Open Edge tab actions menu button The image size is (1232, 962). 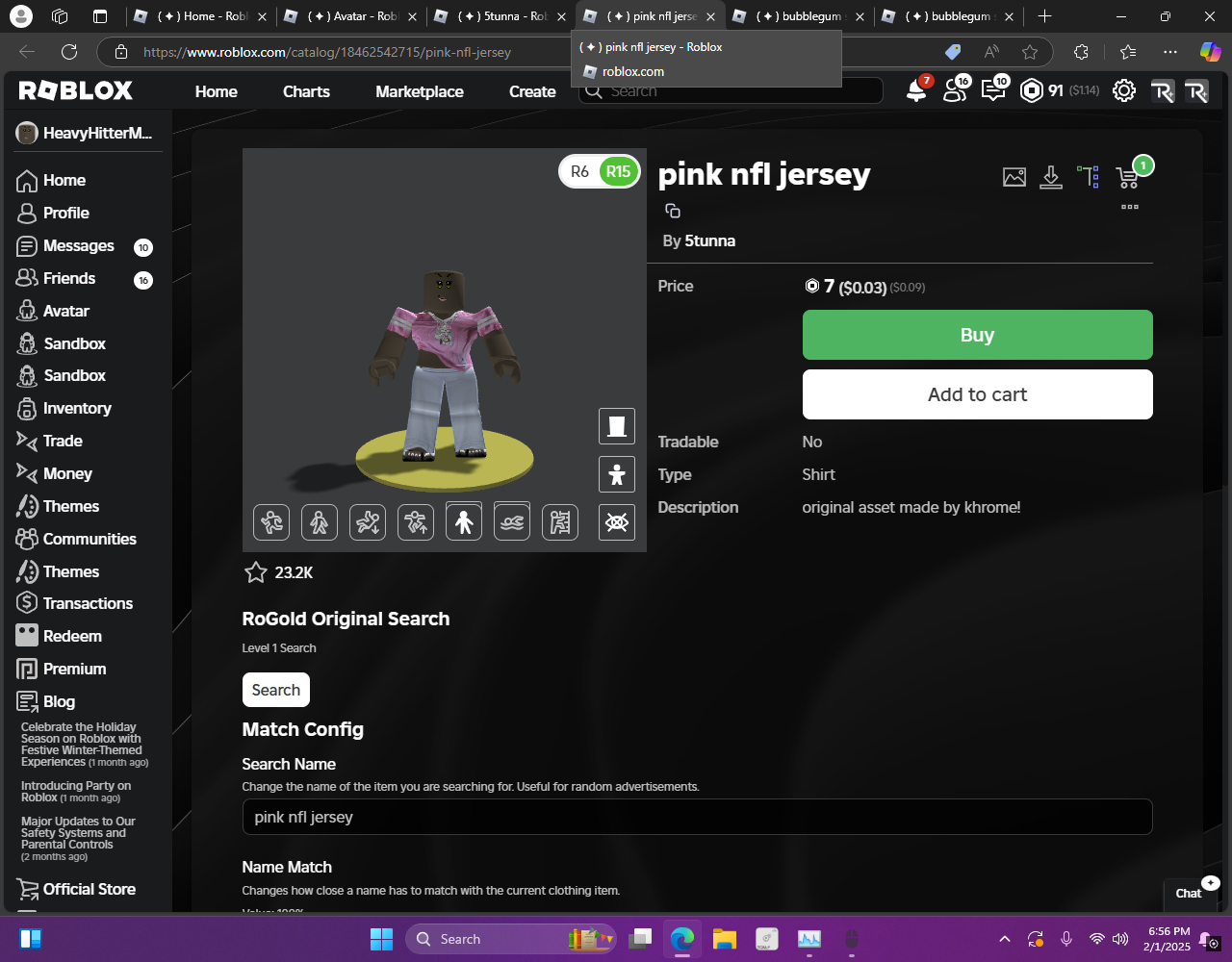pos(100,16)
